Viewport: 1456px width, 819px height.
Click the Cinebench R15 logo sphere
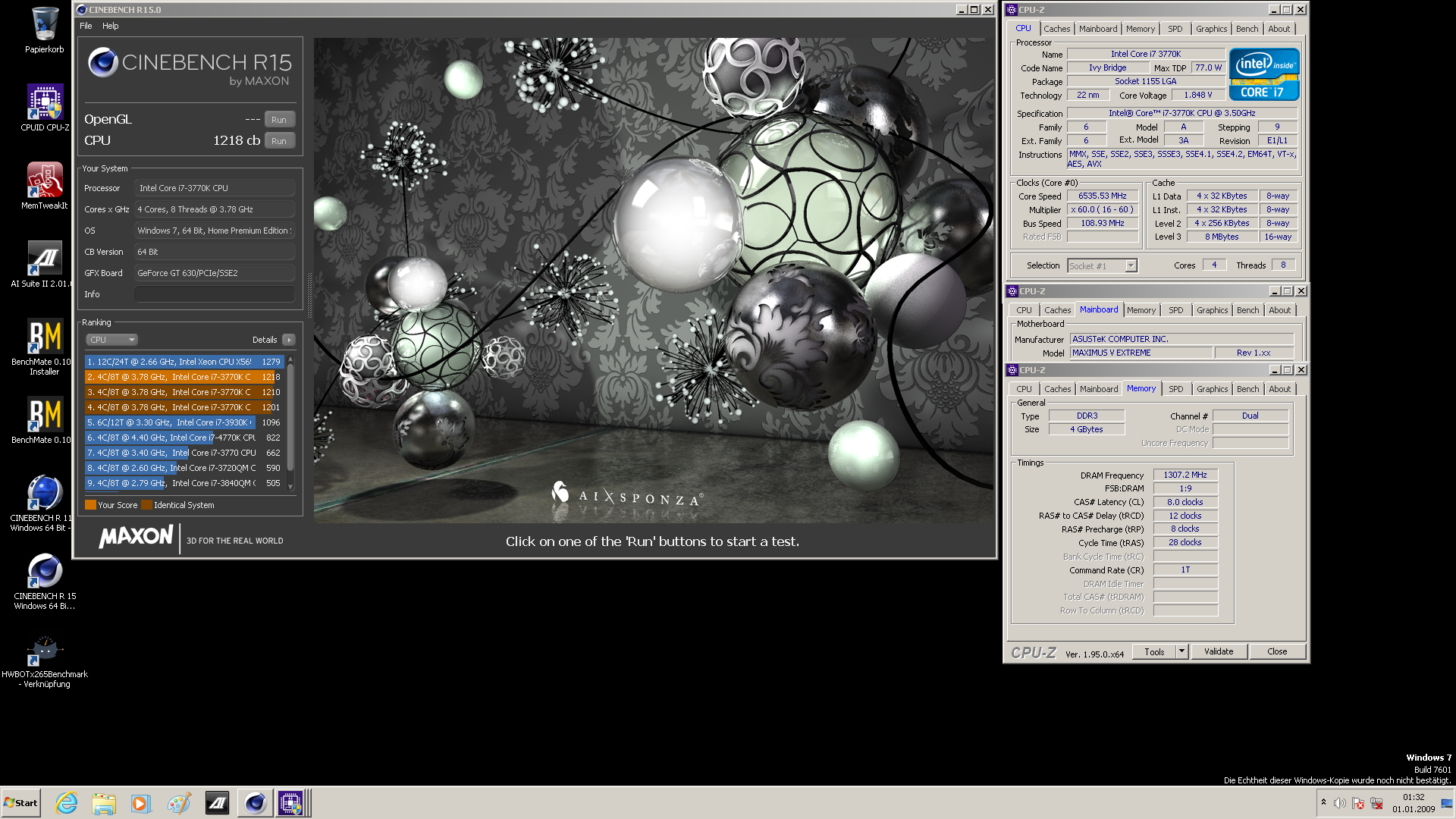click(x=102, y=62)
